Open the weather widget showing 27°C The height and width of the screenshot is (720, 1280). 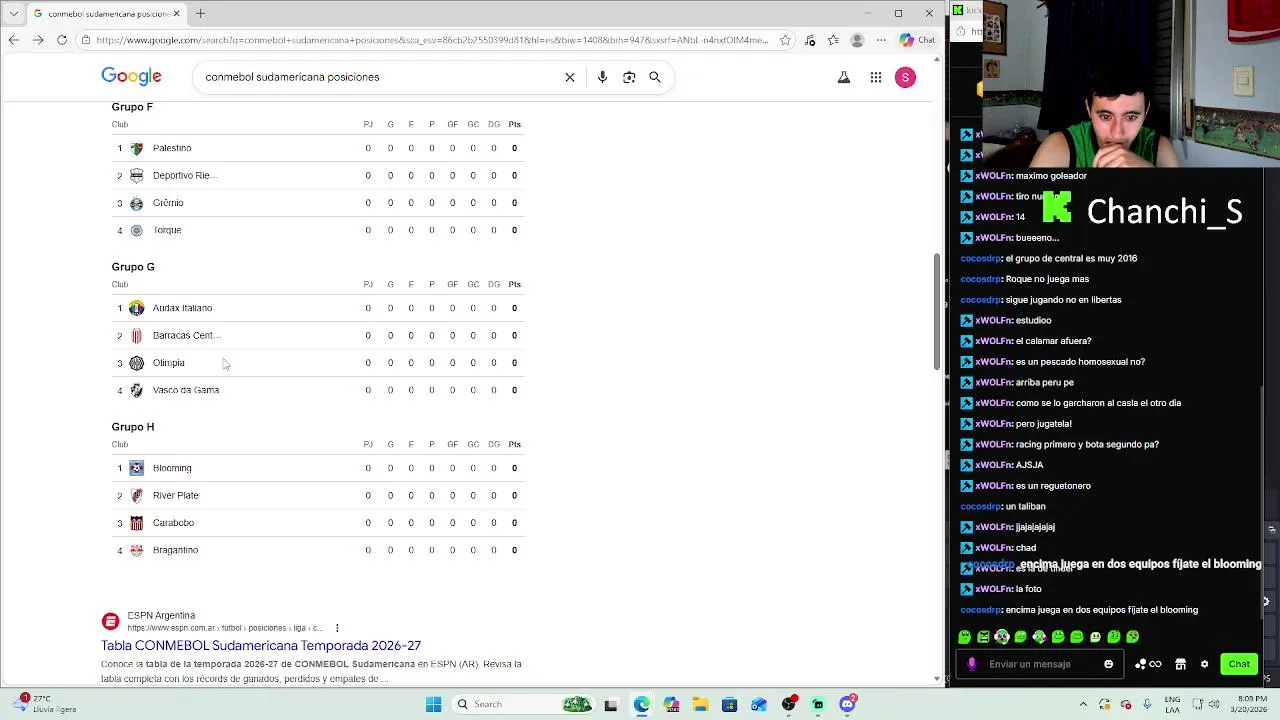click(x=45, y=704)
